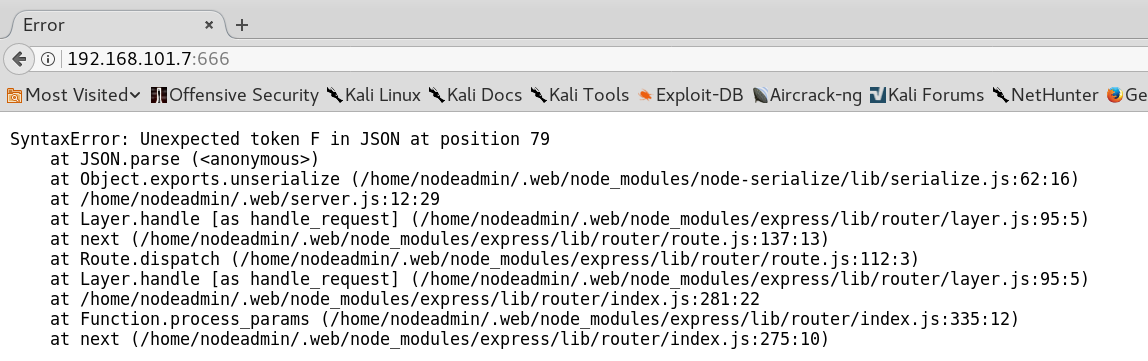Open the Kali Tools bookmark
The height and width of the screenshot is (361, 1148).
pos(580,95)
